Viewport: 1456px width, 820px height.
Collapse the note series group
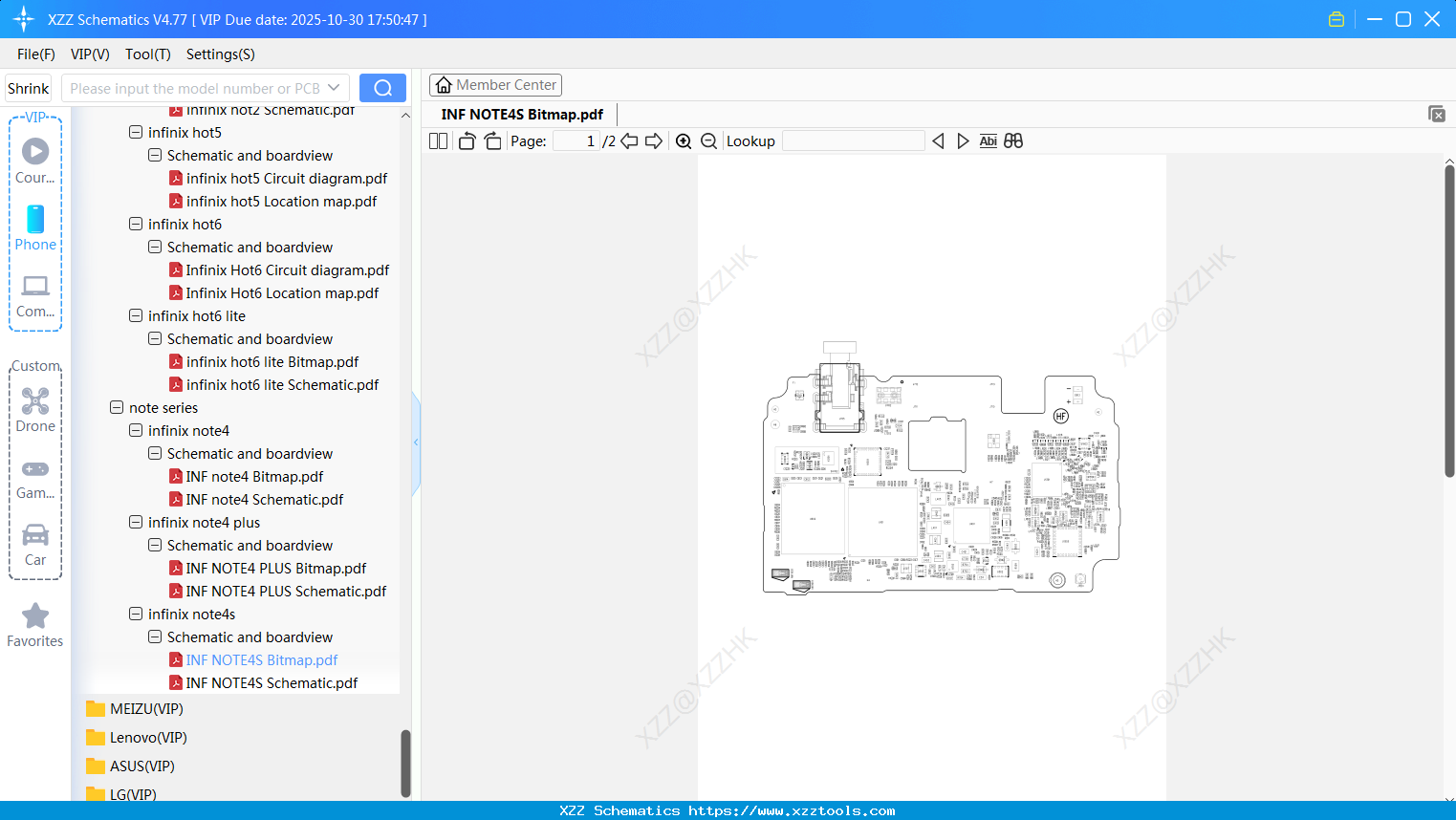116,407
